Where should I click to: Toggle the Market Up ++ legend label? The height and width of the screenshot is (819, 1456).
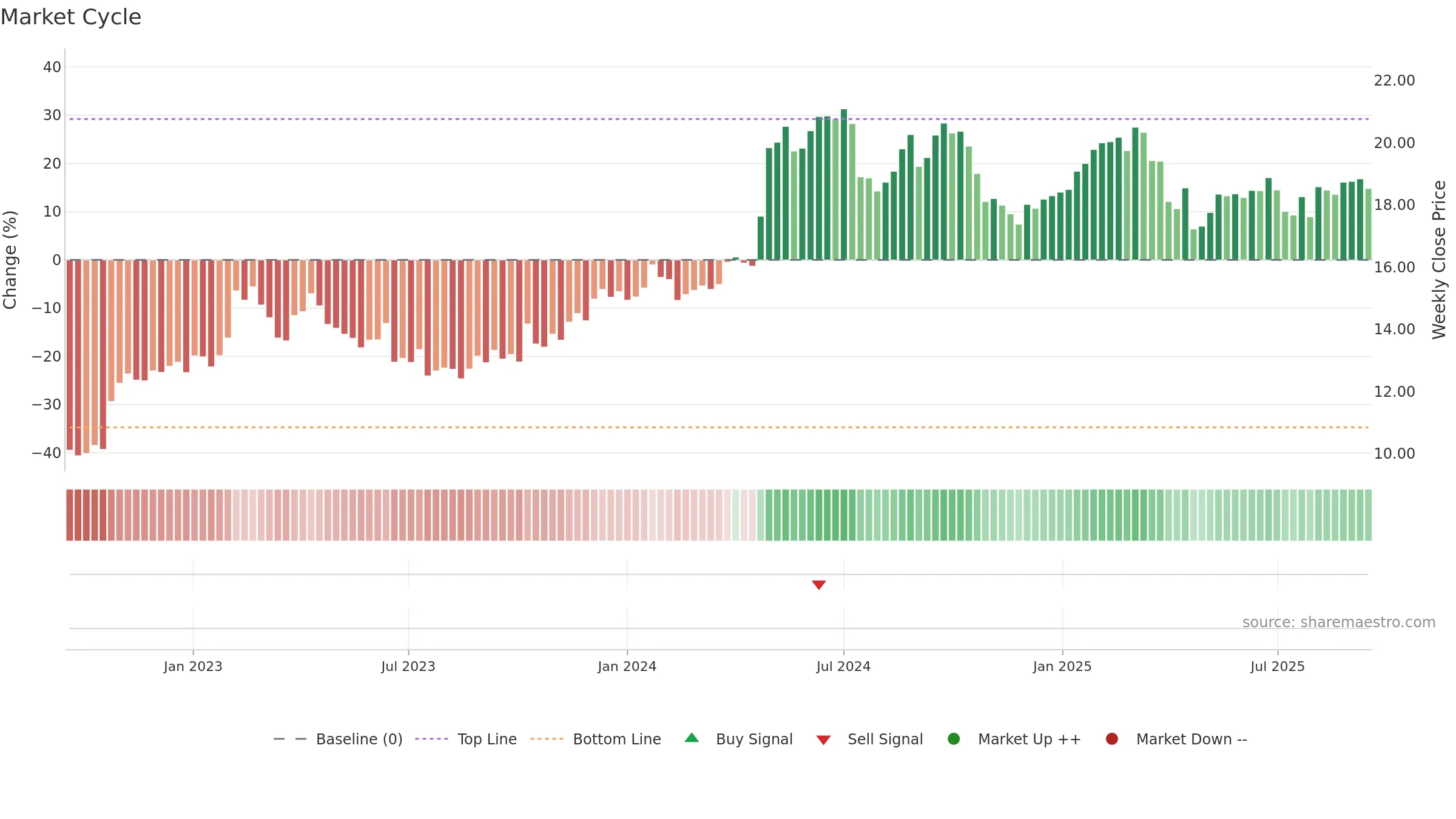(x=1030, y=739)
